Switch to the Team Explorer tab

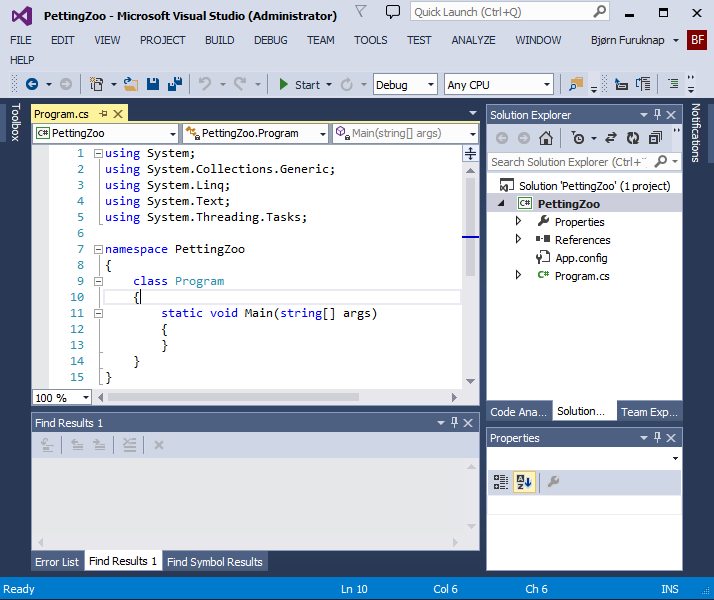click(x=649, y=412)
